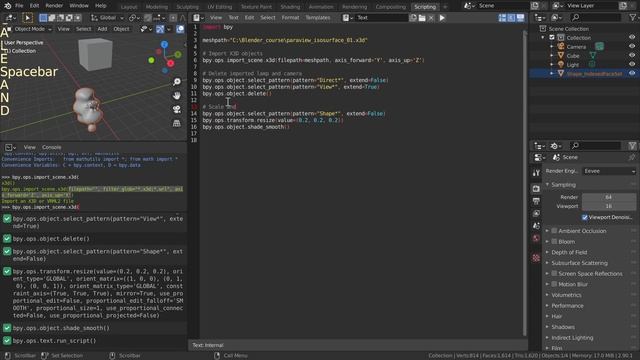The height and width of the screenshot is (360, 640).
Task: Collapse the Sampling panel
Action: 563,185
